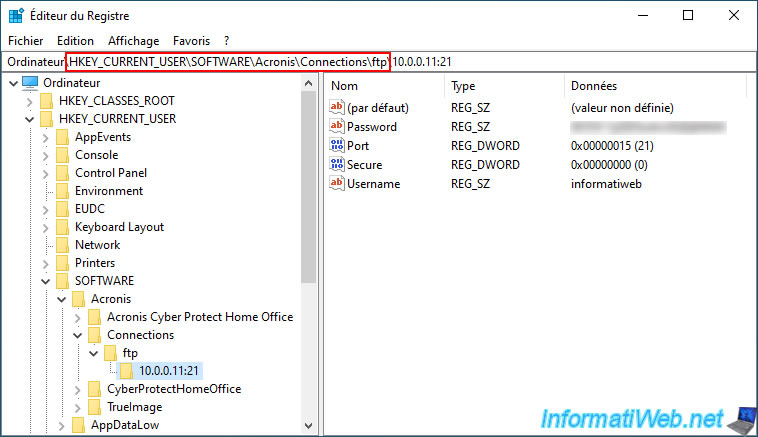Viewport: 758px width, 437px height.
Task: Click the AppEvents folder icon
Action: [62, 137]
